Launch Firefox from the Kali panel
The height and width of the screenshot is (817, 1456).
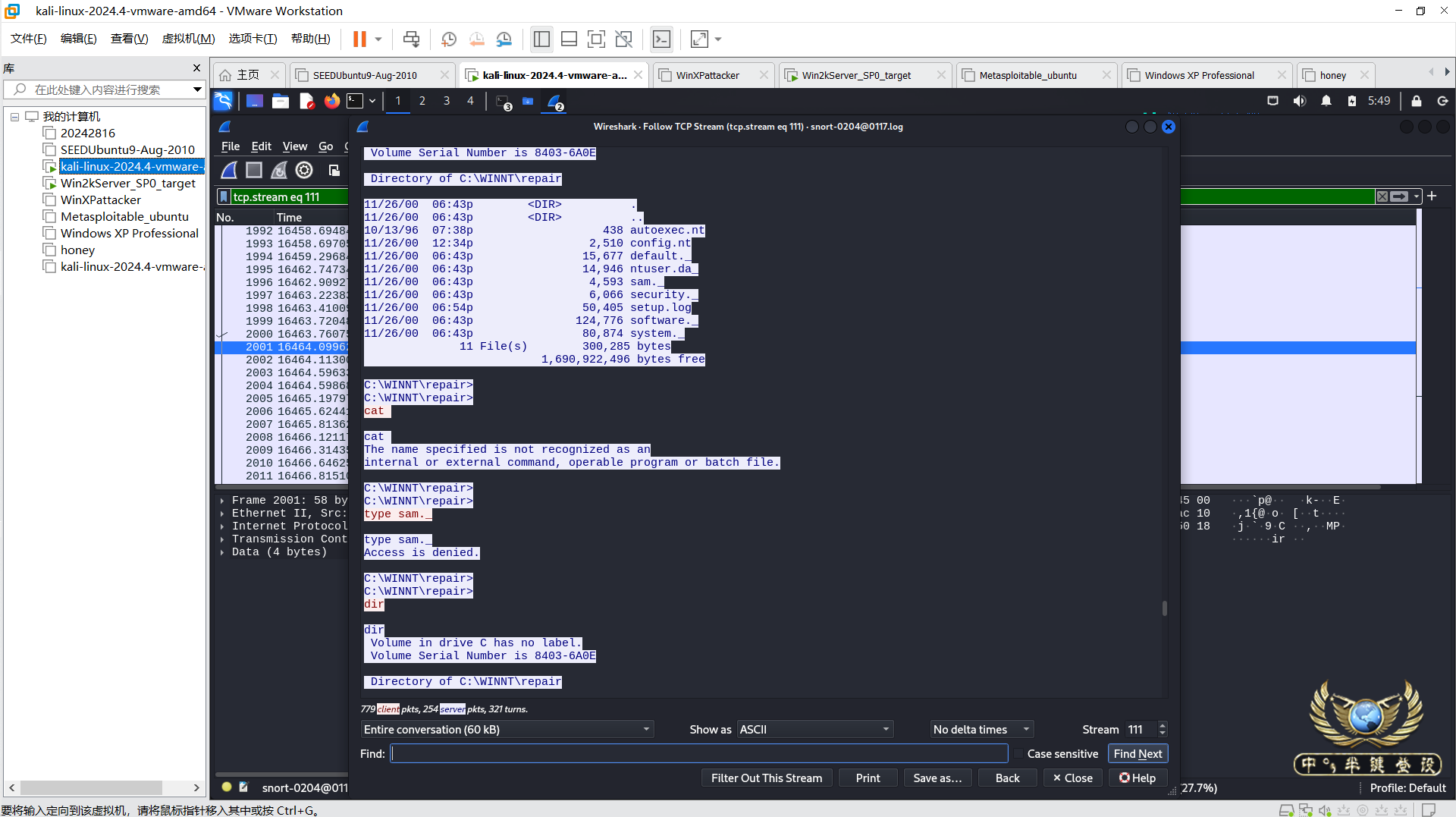click(331, 101)
